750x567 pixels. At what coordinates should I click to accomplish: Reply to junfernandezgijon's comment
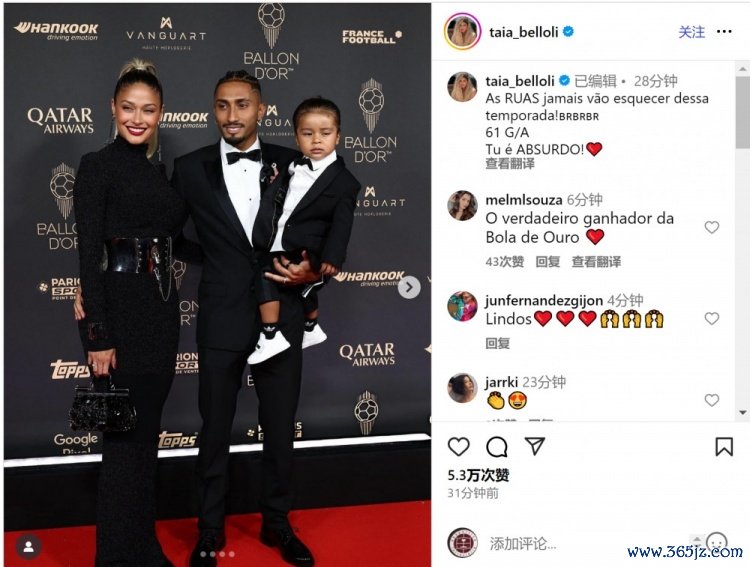click(x=497, y=343)
